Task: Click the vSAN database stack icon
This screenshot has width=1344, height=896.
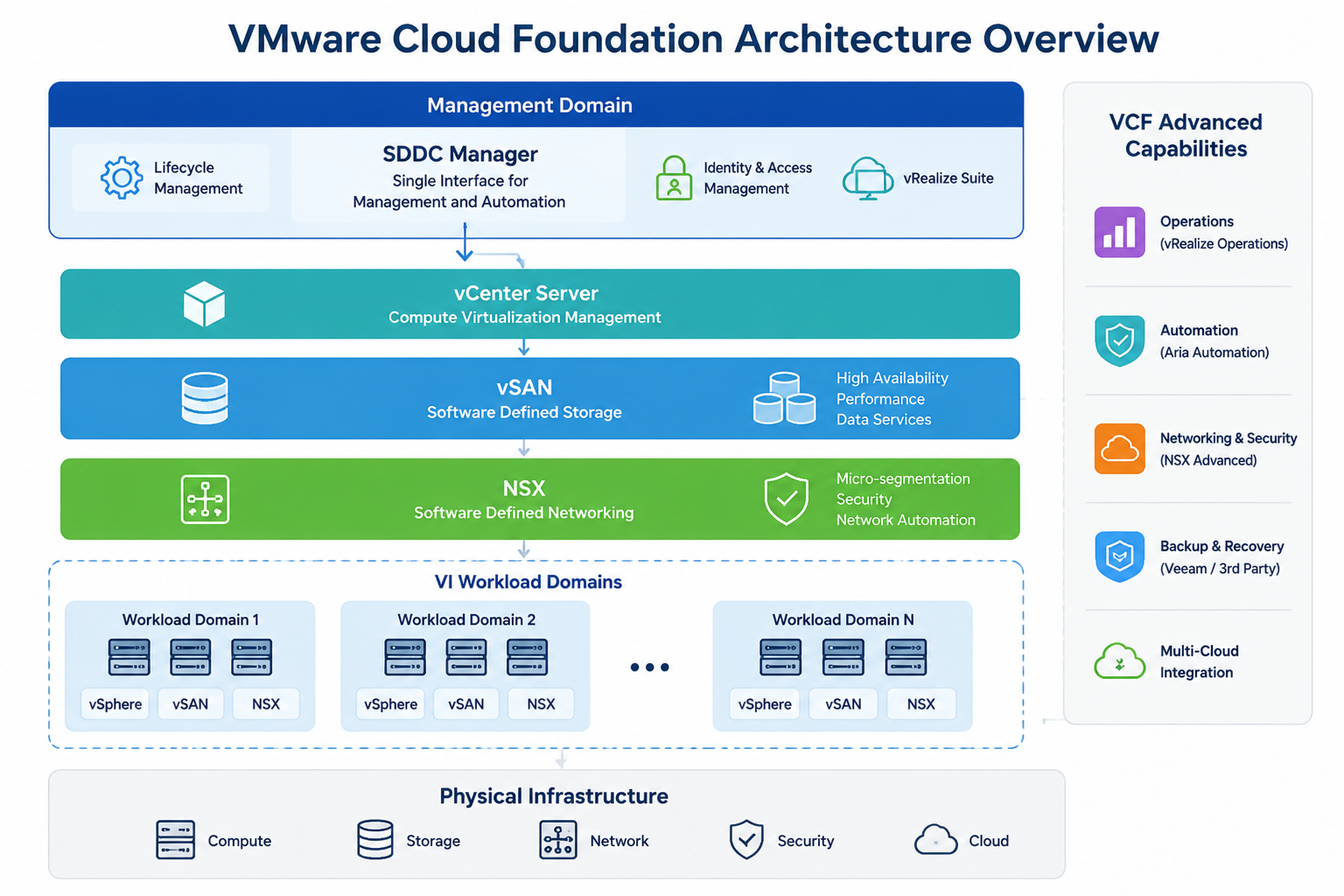Action: (x=205, y=398)
